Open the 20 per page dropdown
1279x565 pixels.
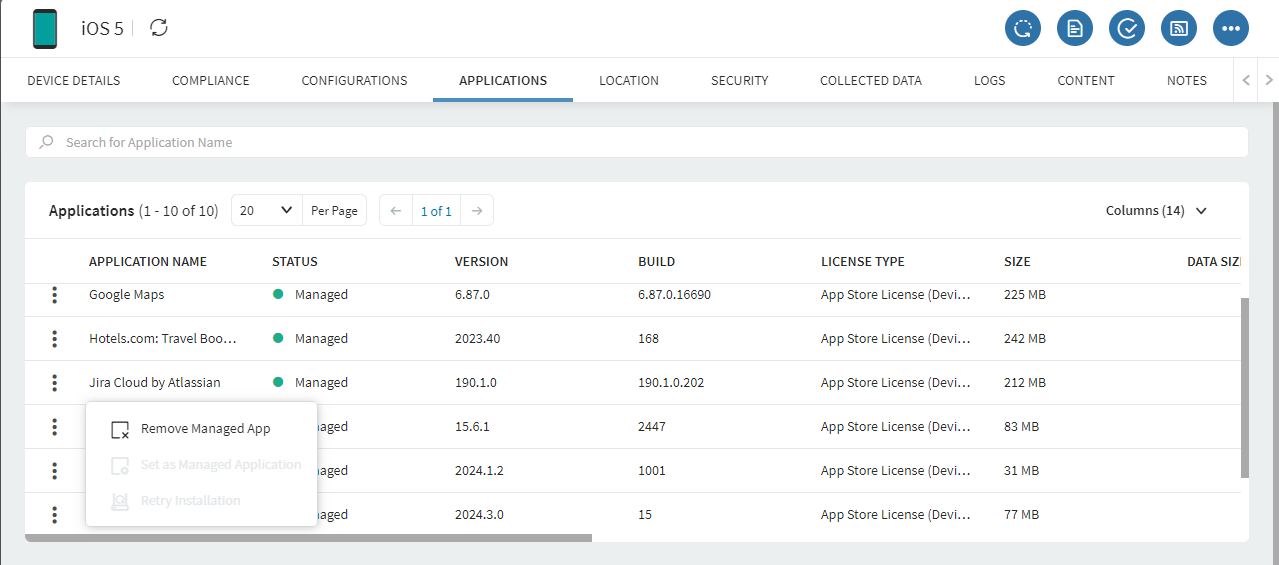pyautogui.click(x=266, y=211)
